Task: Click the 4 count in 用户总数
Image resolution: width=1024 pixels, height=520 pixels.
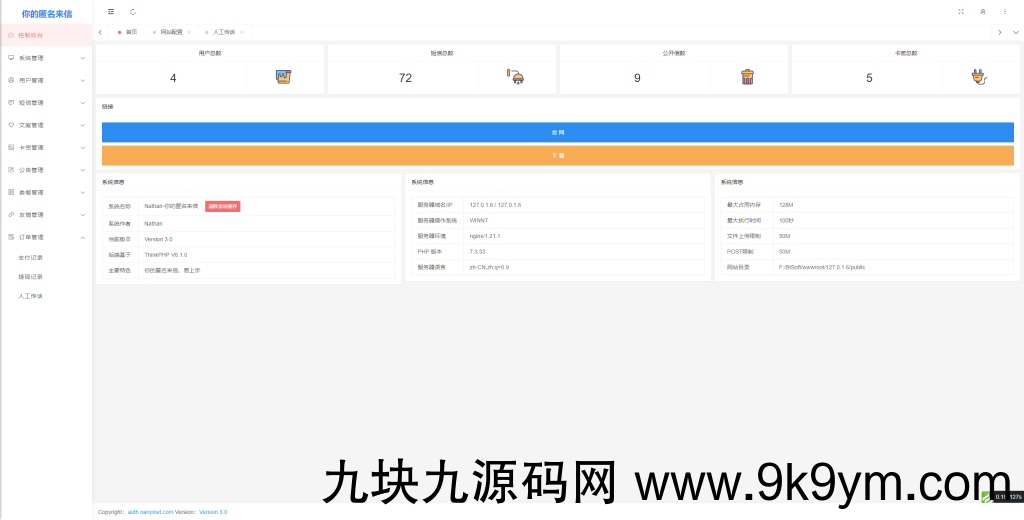Action: click(x=173, y=78)
